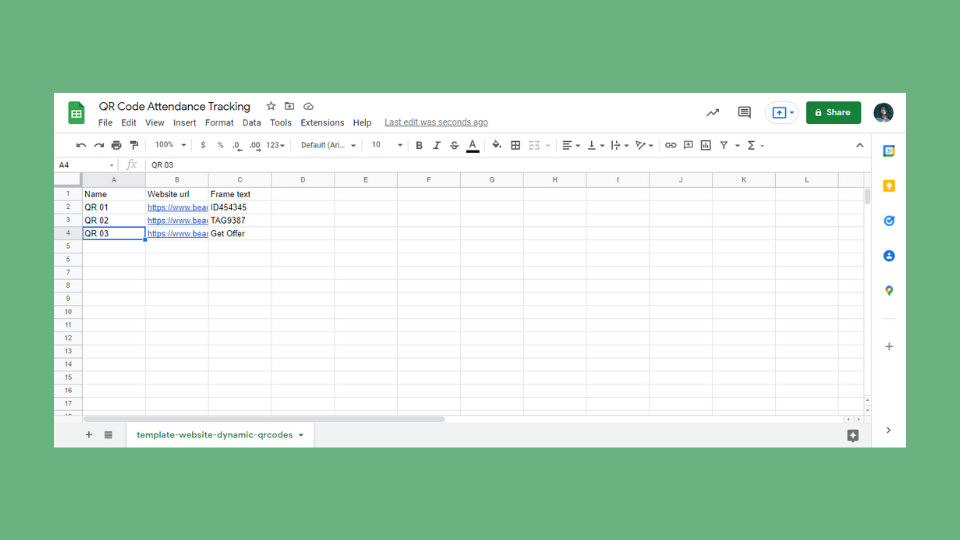Open the 100% zoom dropdown

(170, 145)
